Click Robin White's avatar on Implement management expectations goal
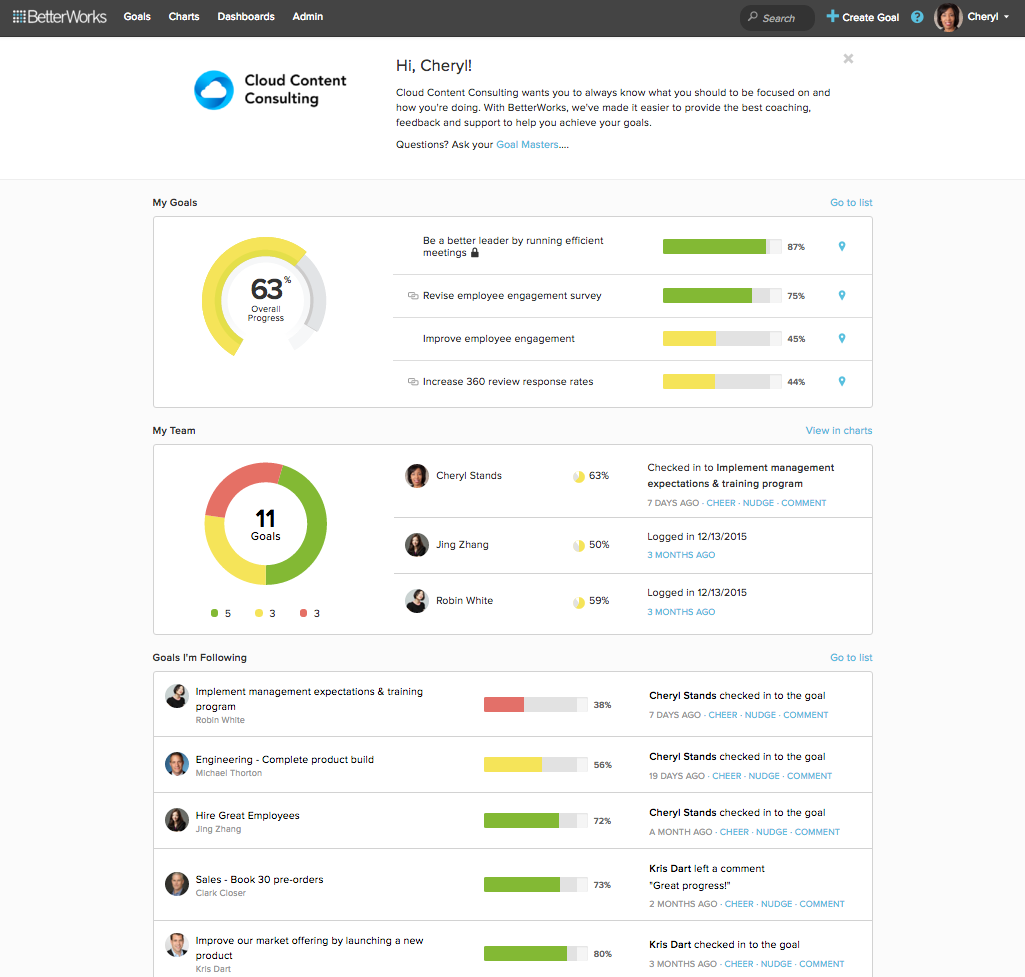This screenshot has height=977, width=1025. (176, 696)
